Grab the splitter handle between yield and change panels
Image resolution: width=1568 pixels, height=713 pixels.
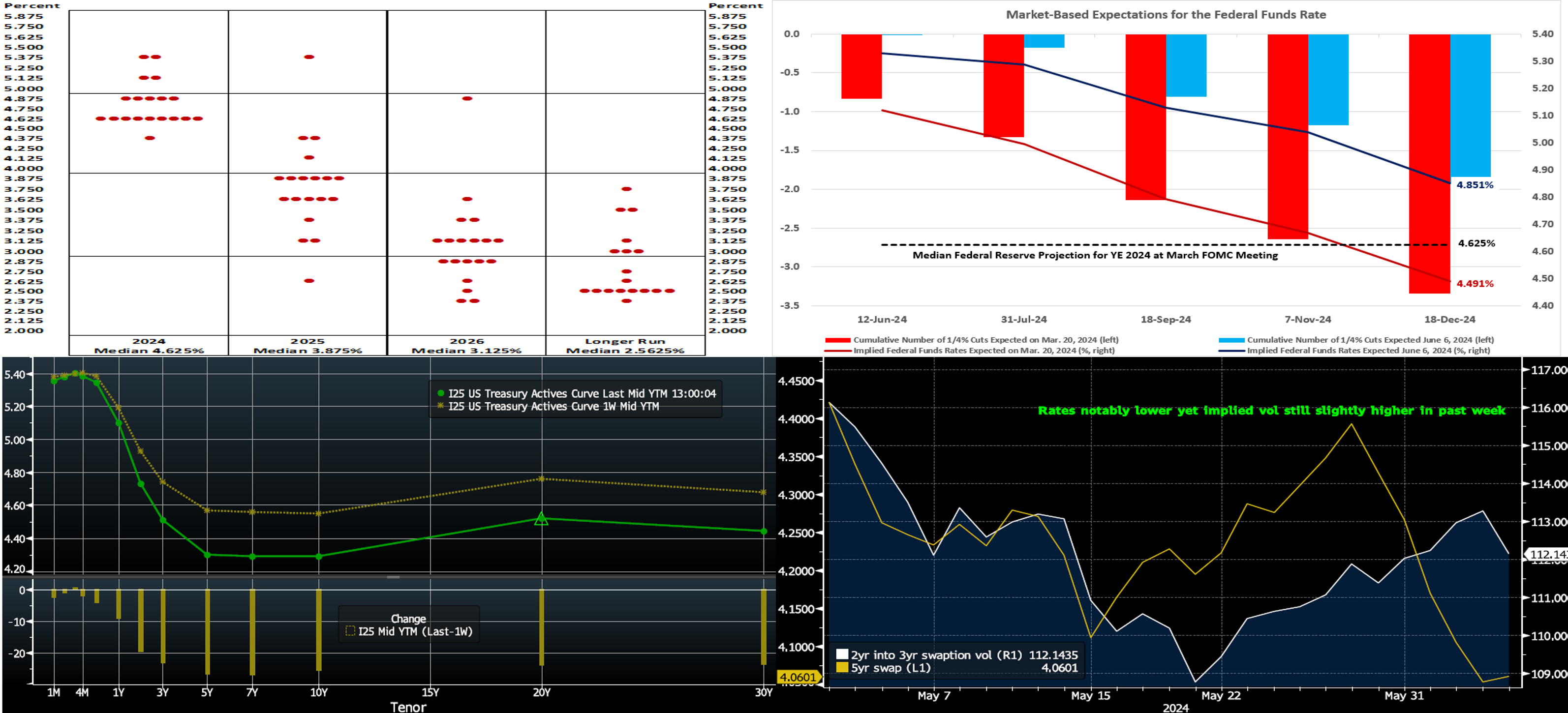[393, 577]
